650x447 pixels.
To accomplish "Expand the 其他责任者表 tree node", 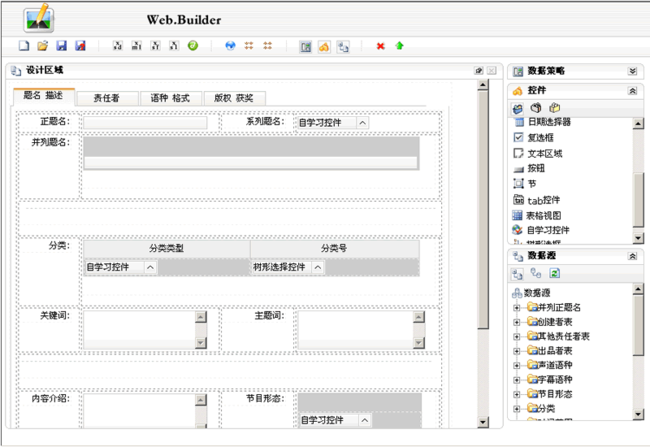I will point(517,337).
